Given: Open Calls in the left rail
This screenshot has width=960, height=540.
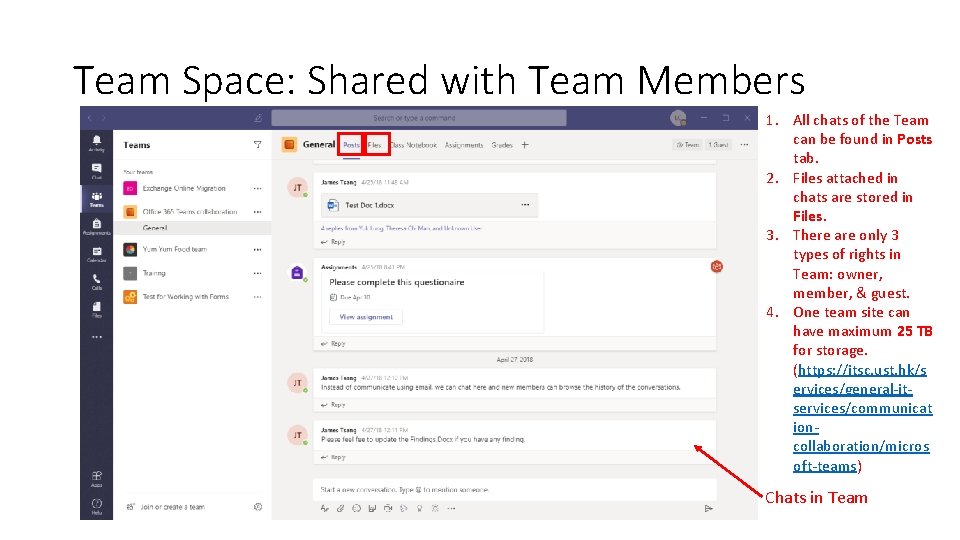Looking at the screenshot, I should pos(97,282).
